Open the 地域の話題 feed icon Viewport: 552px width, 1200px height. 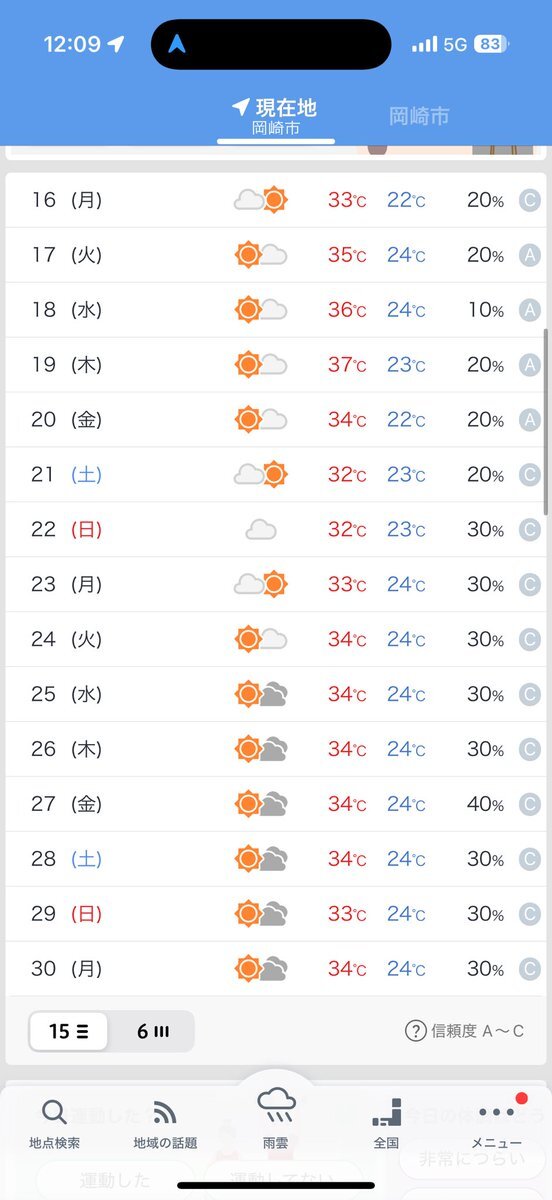[x=165, y=1123]
